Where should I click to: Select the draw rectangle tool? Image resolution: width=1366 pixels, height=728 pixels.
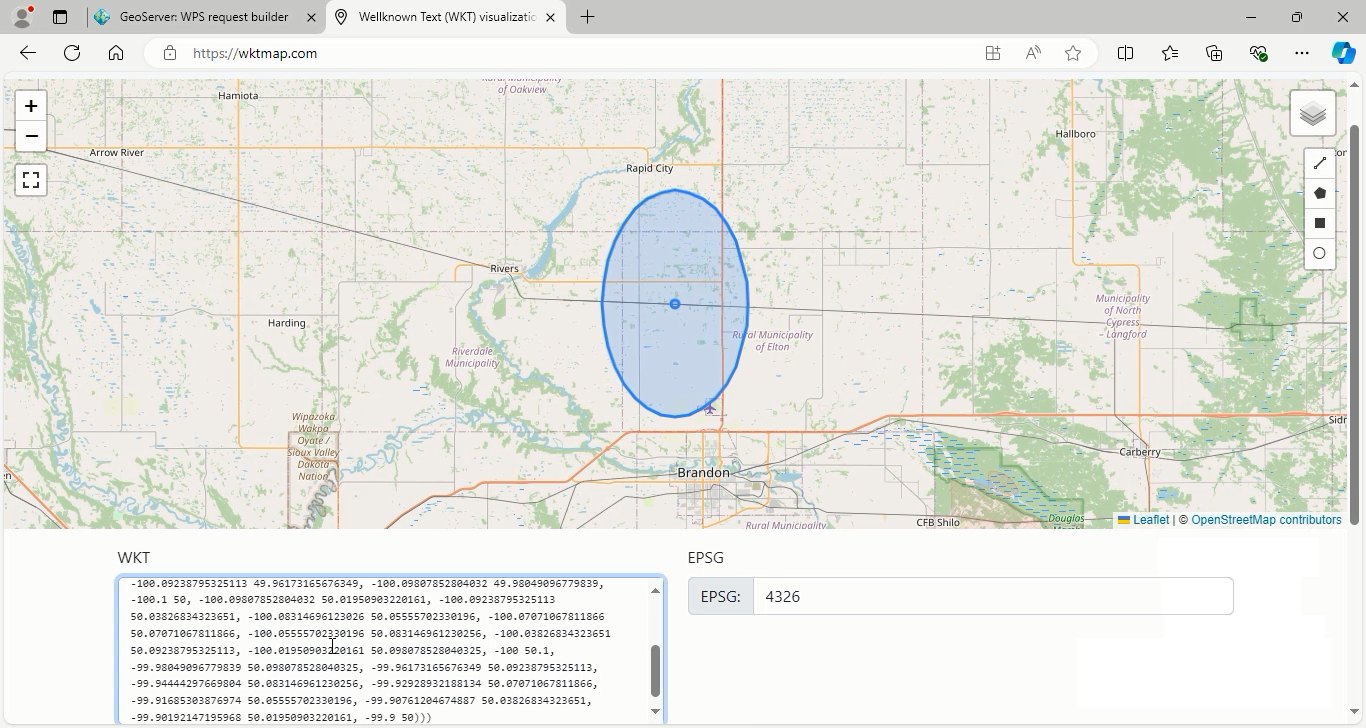click(1319, 223)
